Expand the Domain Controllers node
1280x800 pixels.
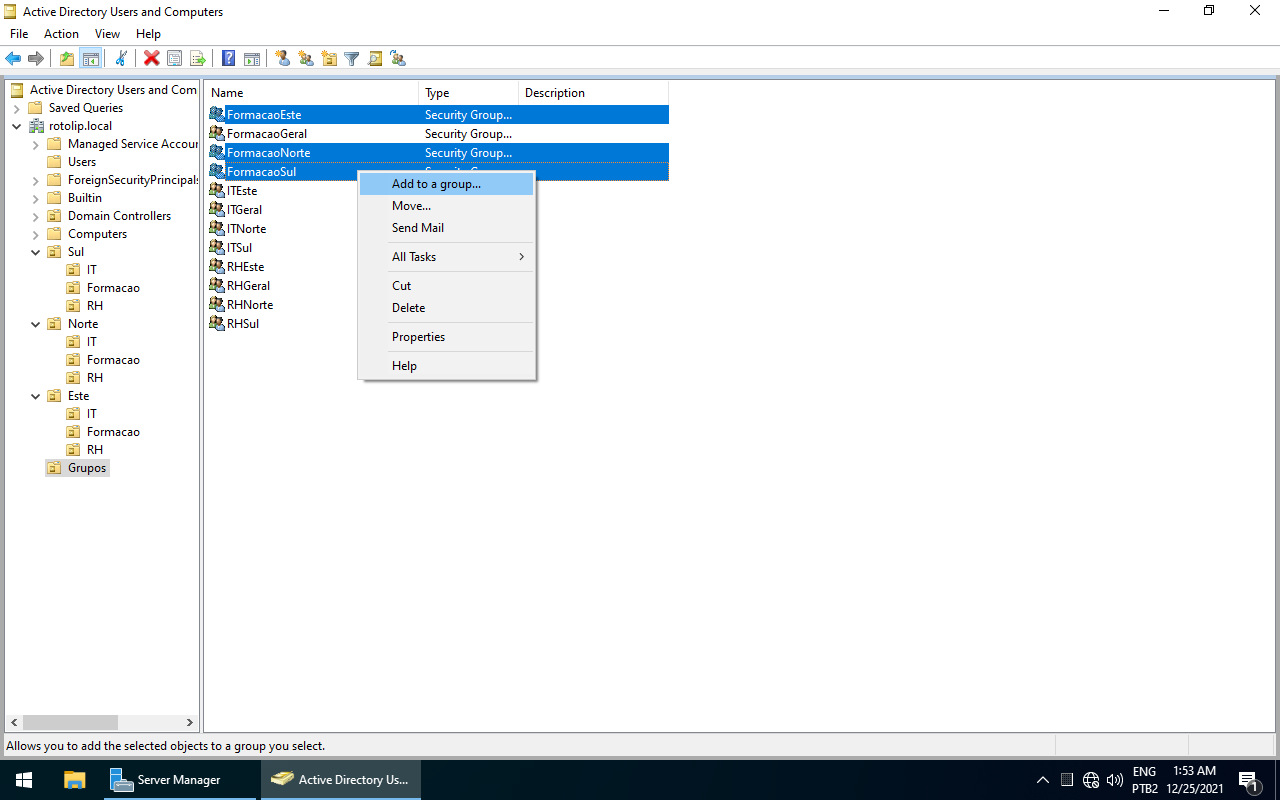point(36,216)
